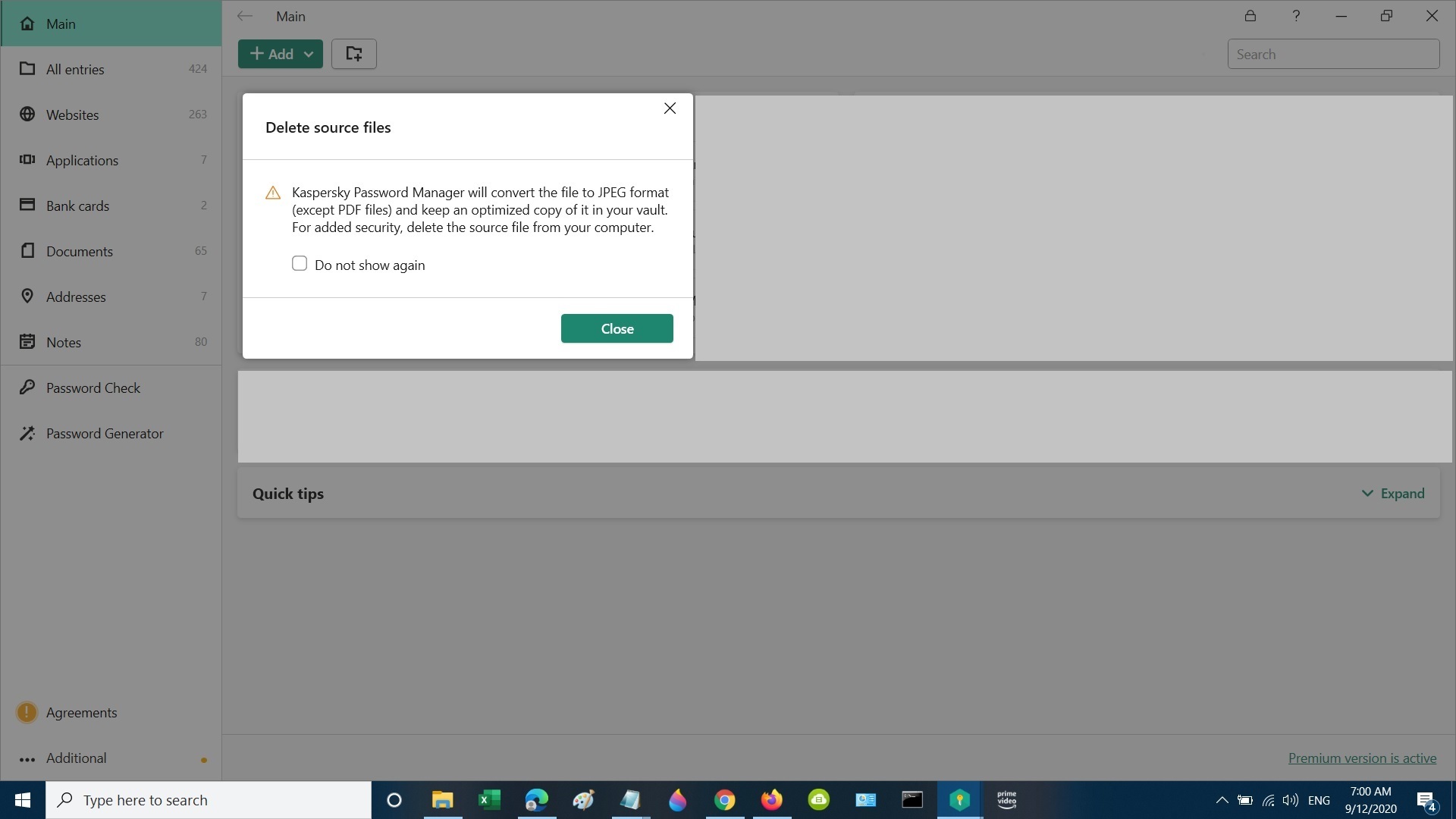
Task: Show hidden system tray icons
Action: coord(1222,800)
